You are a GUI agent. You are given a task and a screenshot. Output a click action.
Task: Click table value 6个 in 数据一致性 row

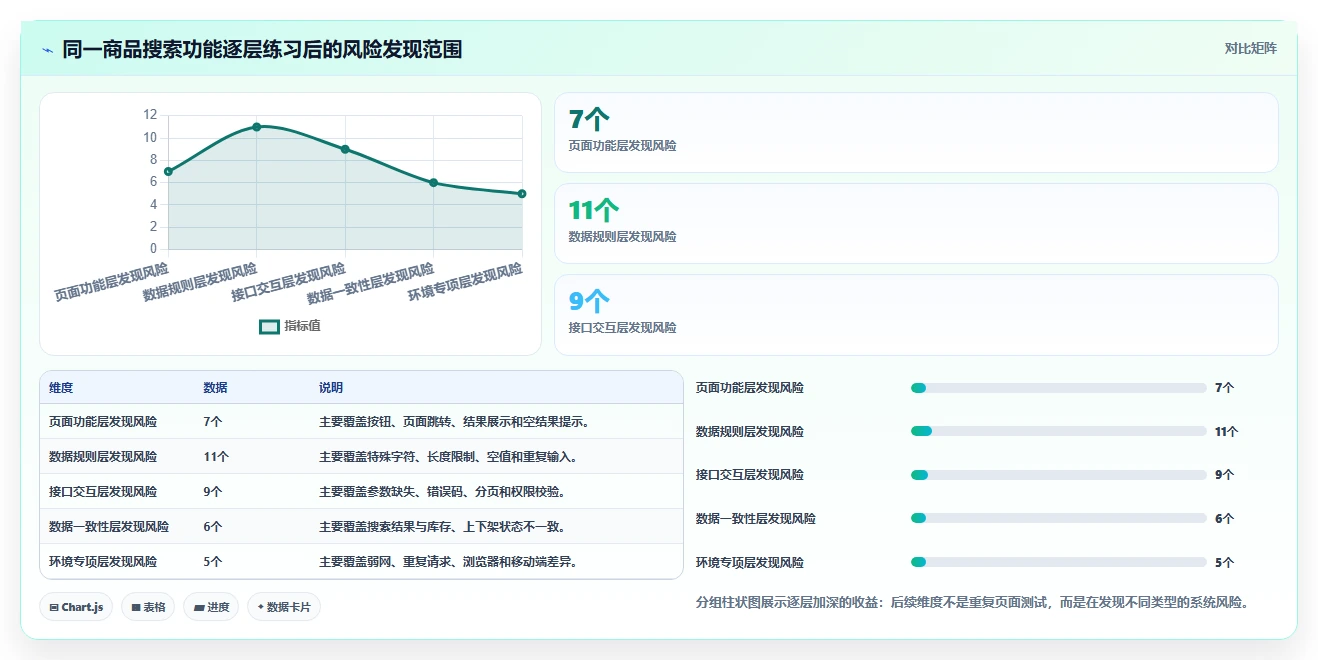(x=213, y=527)
